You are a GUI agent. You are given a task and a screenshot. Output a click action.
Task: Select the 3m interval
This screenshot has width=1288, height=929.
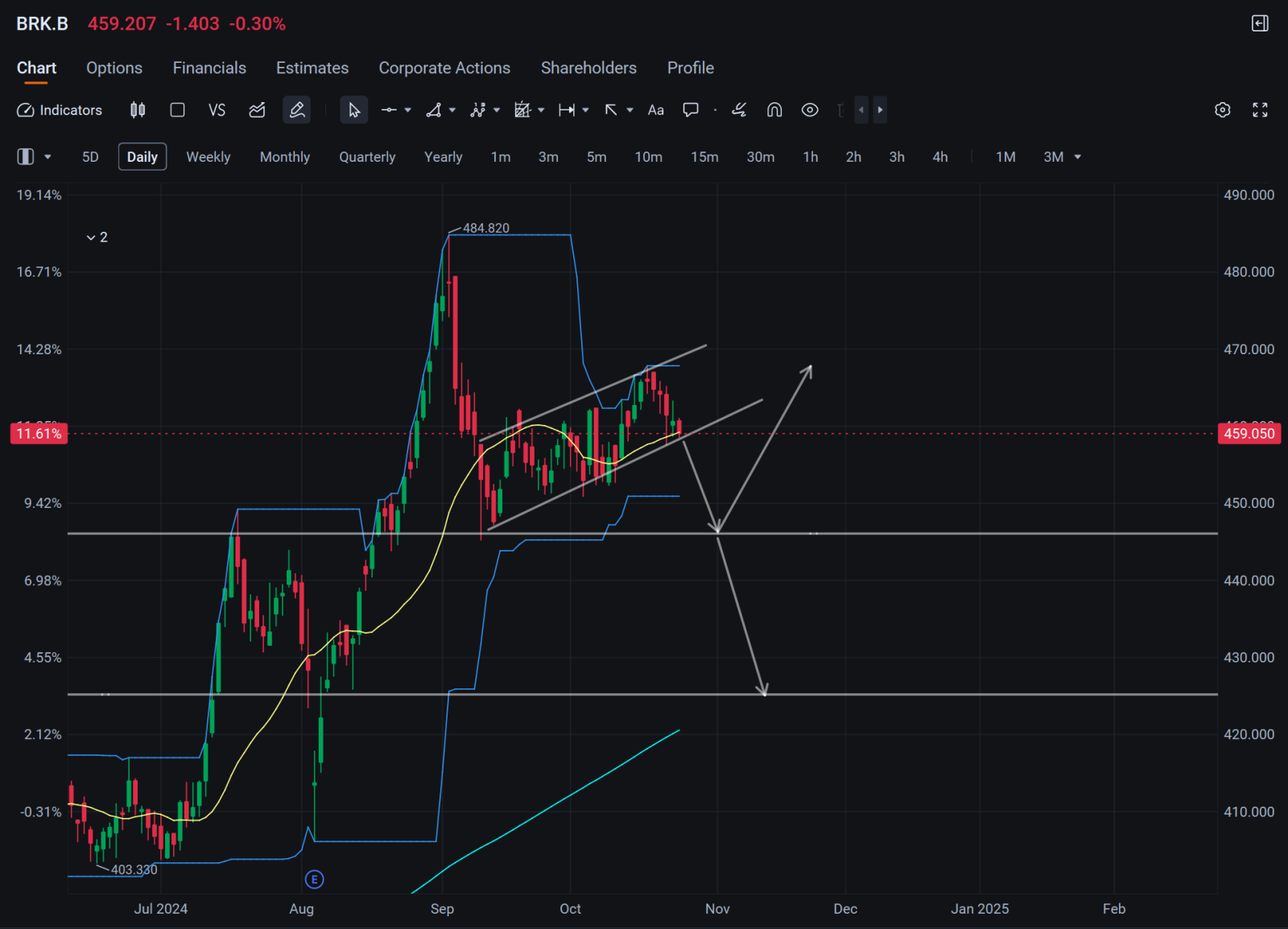(548, 157)
